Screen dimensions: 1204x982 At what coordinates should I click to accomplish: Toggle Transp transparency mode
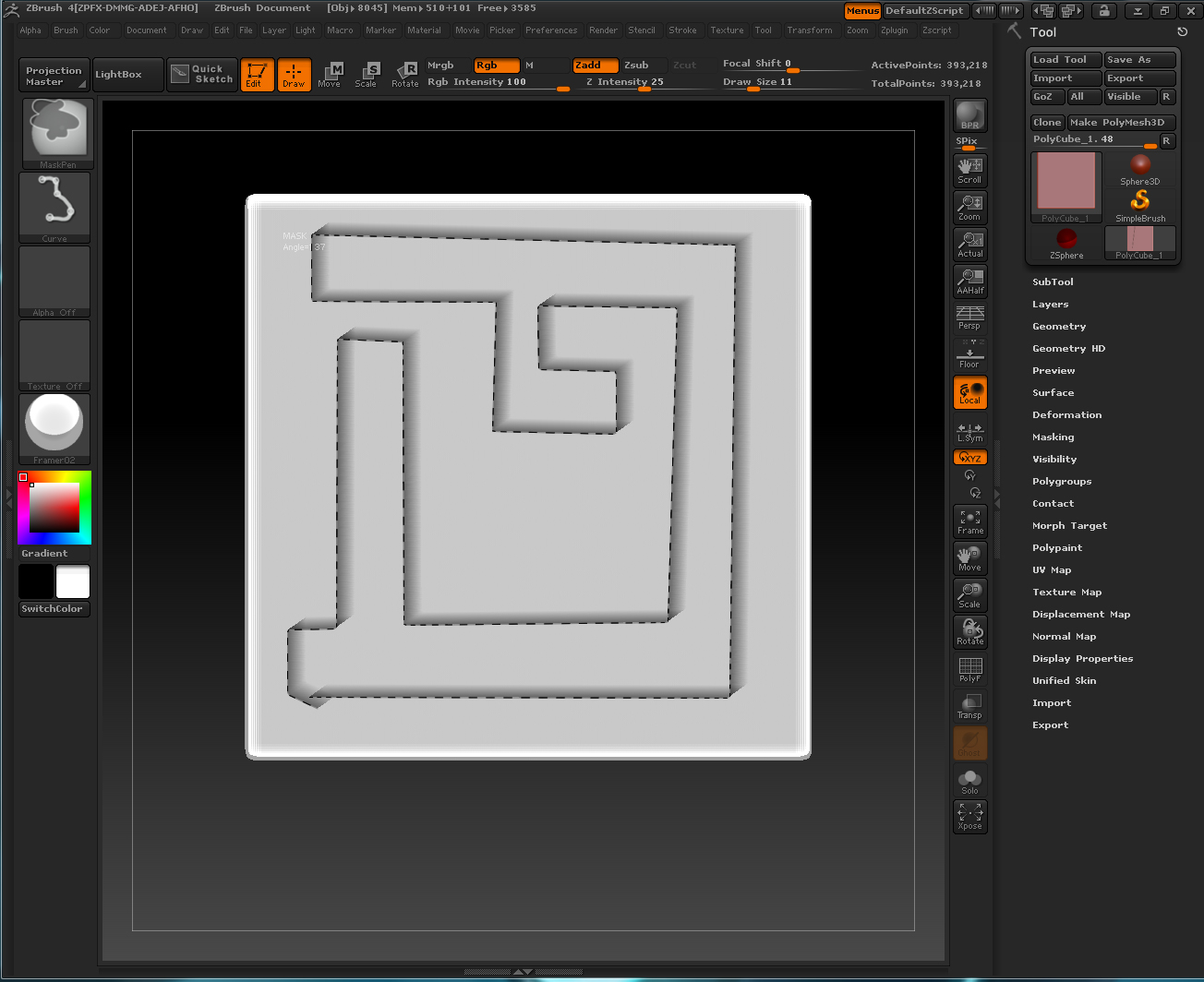[969, 706]
